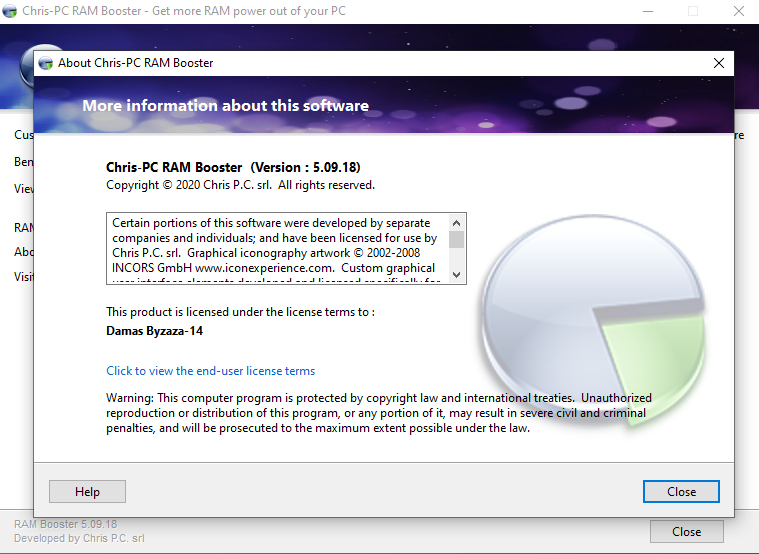The height and width of the screenshot is (554, 759).
Task: Click 'RAM Booster 5.09.18' status text
Action: pyautogui.click(x=65, y=524)
